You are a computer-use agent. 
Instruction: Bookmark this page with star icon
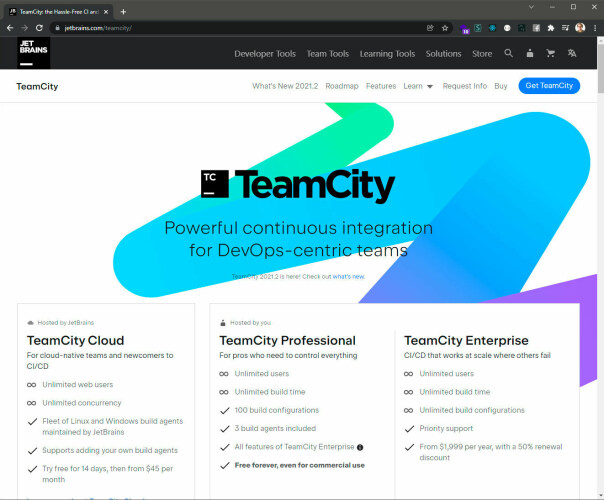[445, 28]
